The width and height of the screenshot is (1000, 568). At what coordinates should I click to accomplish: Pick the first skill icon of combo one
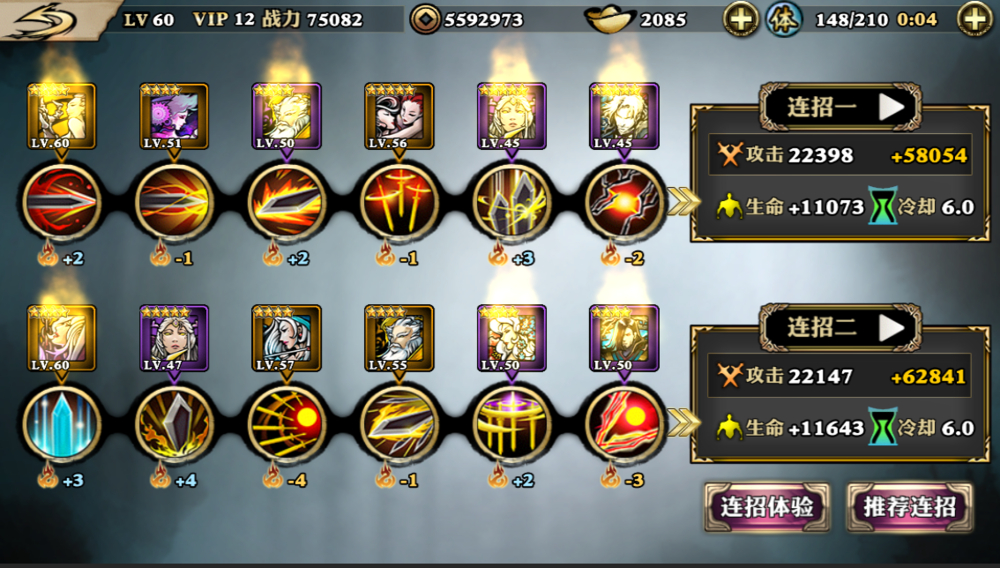[62, 202]
